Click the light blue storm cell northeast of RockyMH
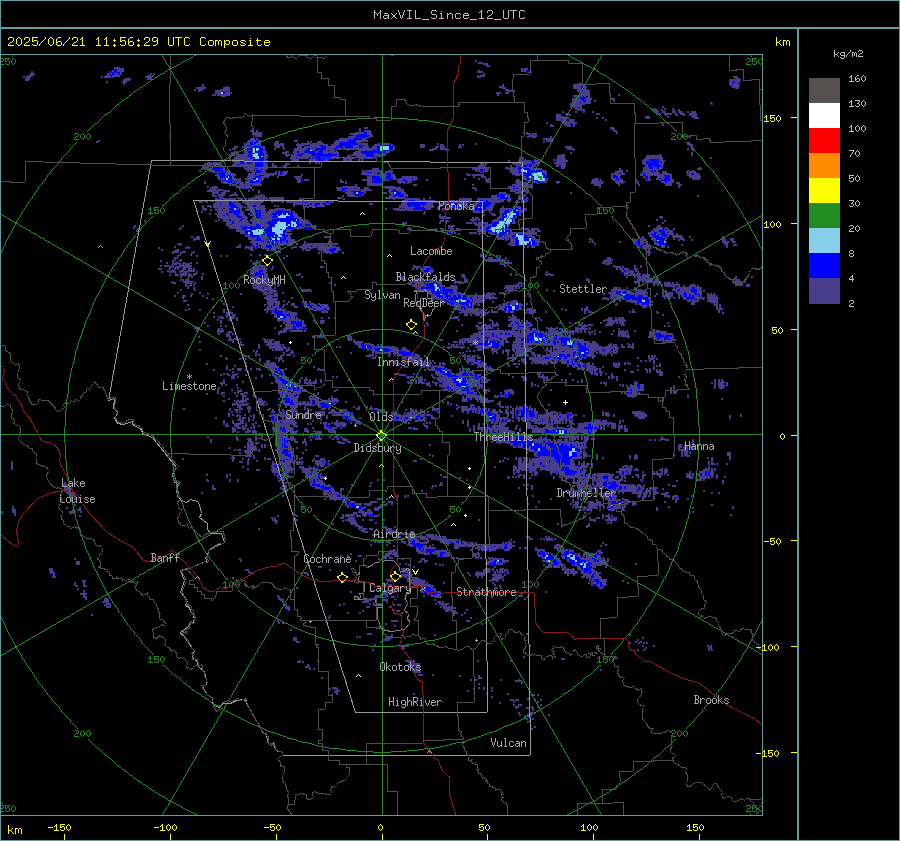The image size is (900, 841). point(278,225)
